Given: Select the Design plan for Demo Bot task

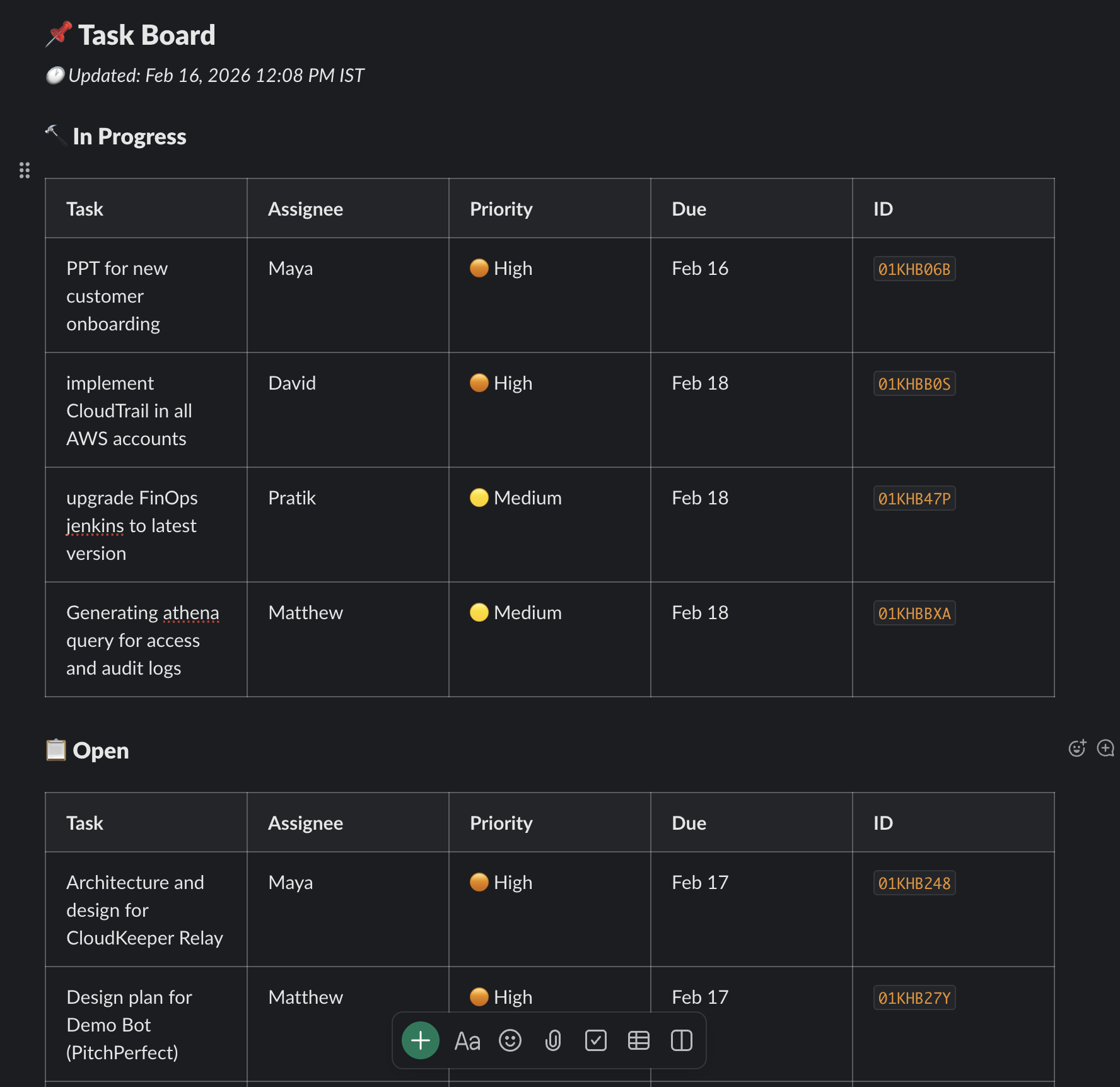Looking at the screenshot, I should tap(129, 1025).
